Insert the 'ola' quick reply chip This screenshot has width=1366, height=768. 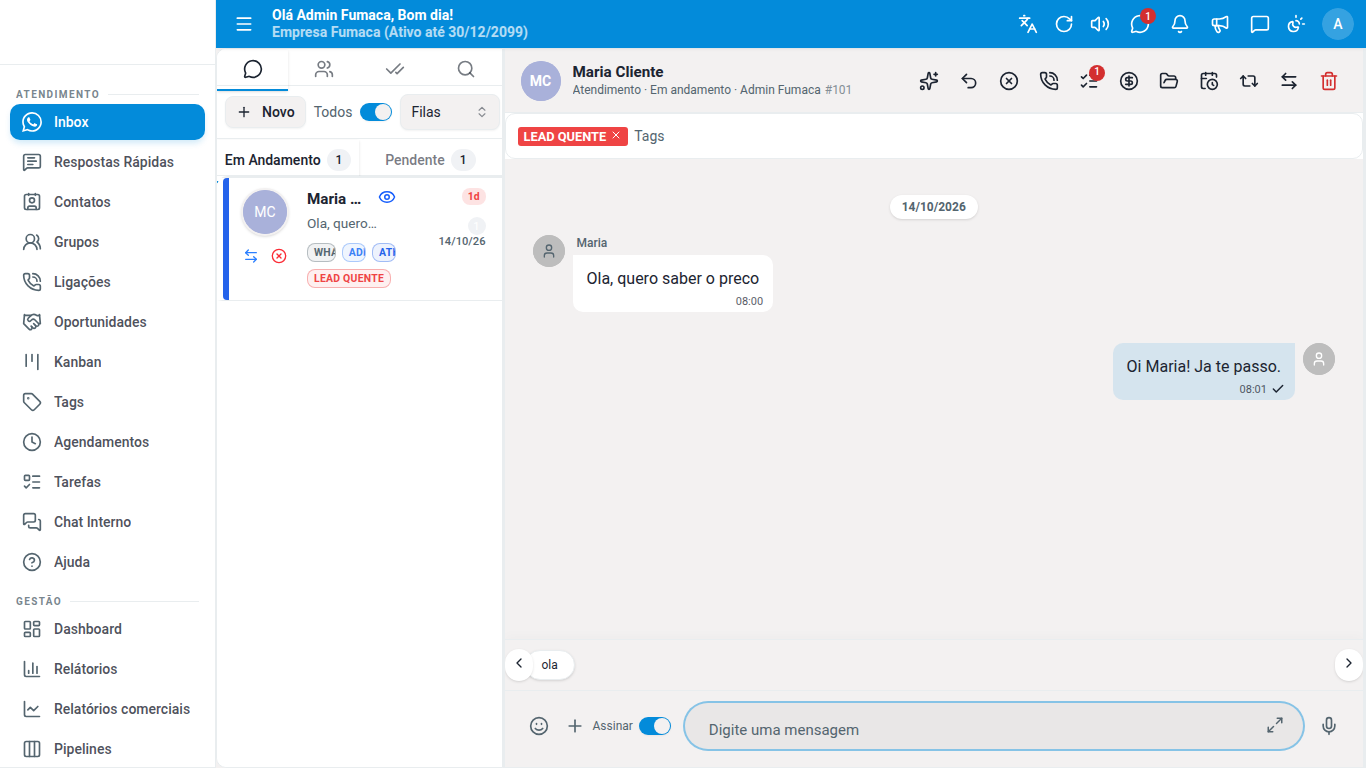pos(550,664)
